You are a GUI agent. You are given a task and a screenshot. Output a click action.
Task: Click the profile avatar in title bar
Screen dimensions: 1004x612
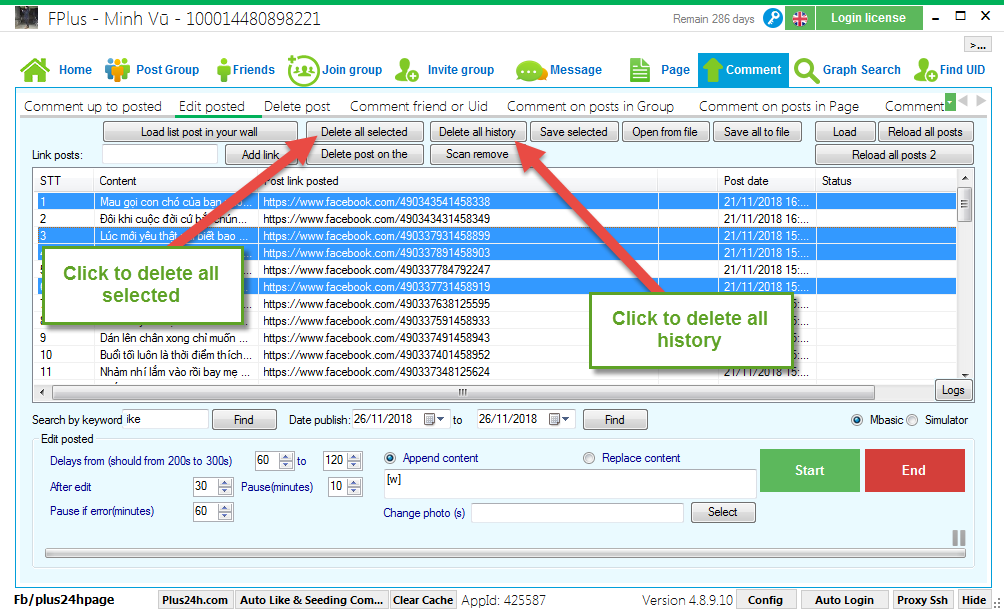coord(26,18)
